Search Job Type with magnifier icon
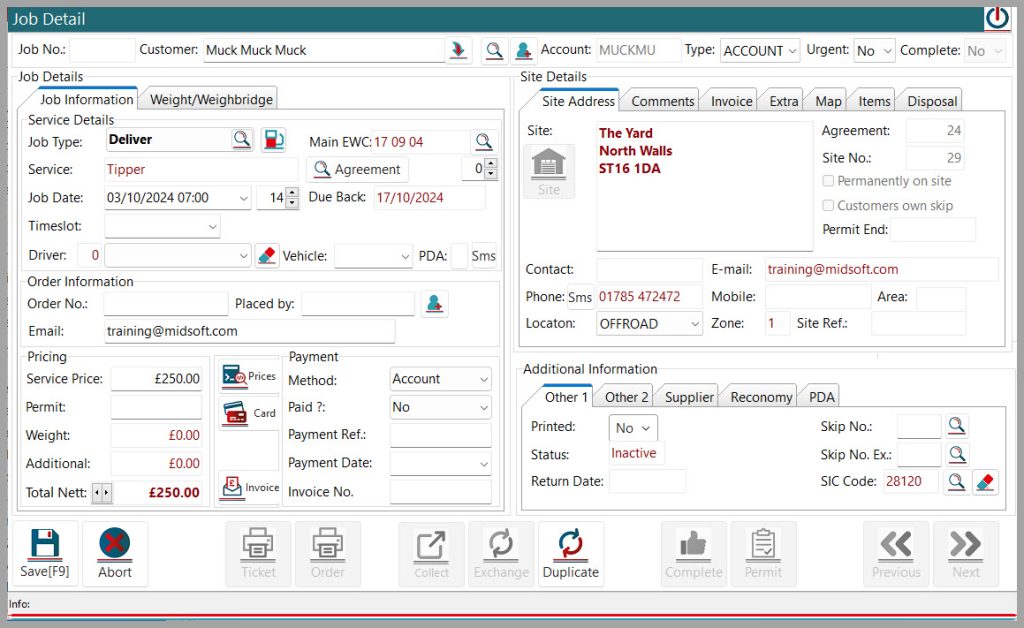1024x628 pixels. [242, 140]
